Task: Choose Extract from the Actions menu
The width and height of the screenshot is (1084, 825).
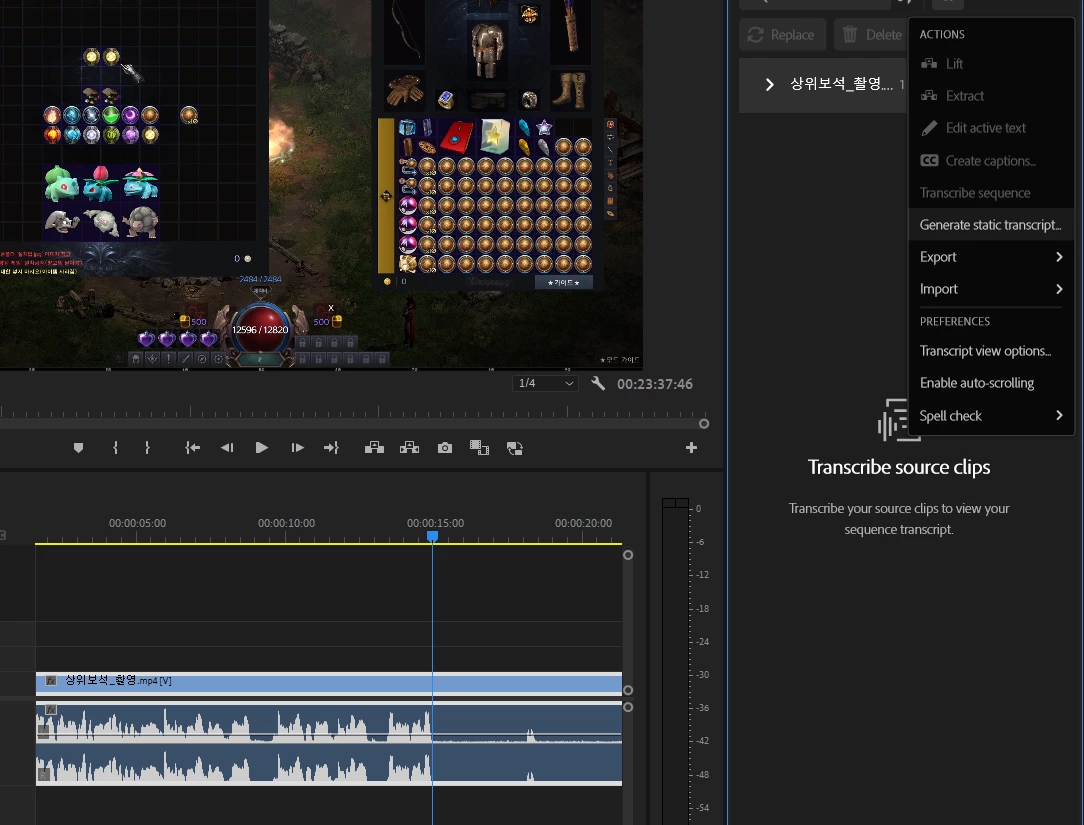Action: tap(991, 95)
